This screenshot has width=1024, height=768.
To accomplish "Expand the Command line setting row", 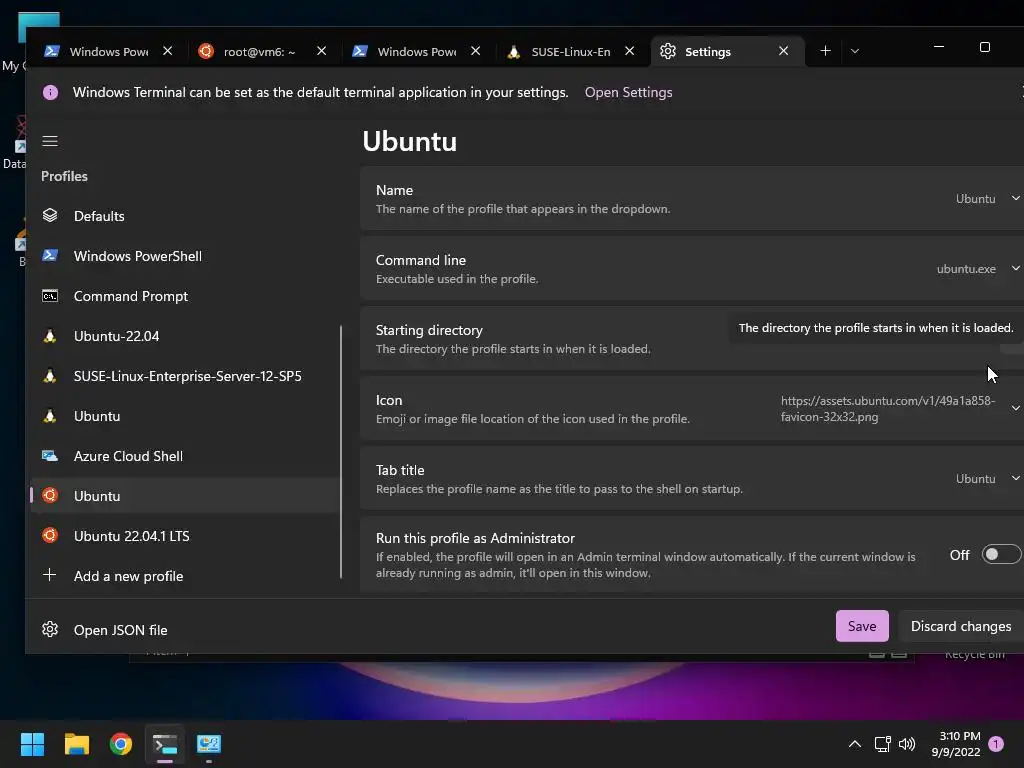I will (692, 268).
